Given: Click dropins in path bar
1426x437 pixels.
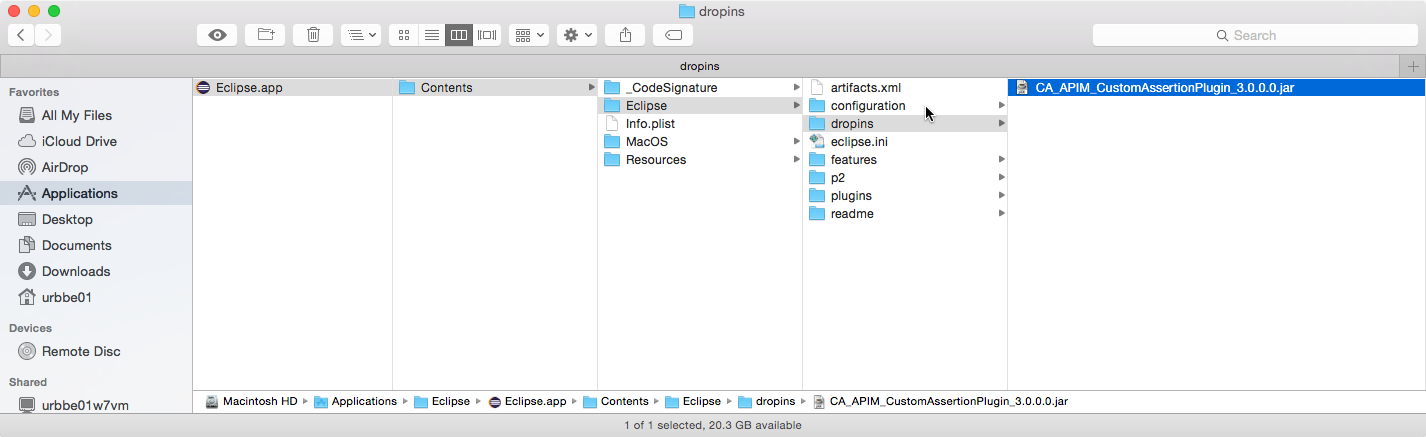Looking at the screenshot, I should click(766, 401).
